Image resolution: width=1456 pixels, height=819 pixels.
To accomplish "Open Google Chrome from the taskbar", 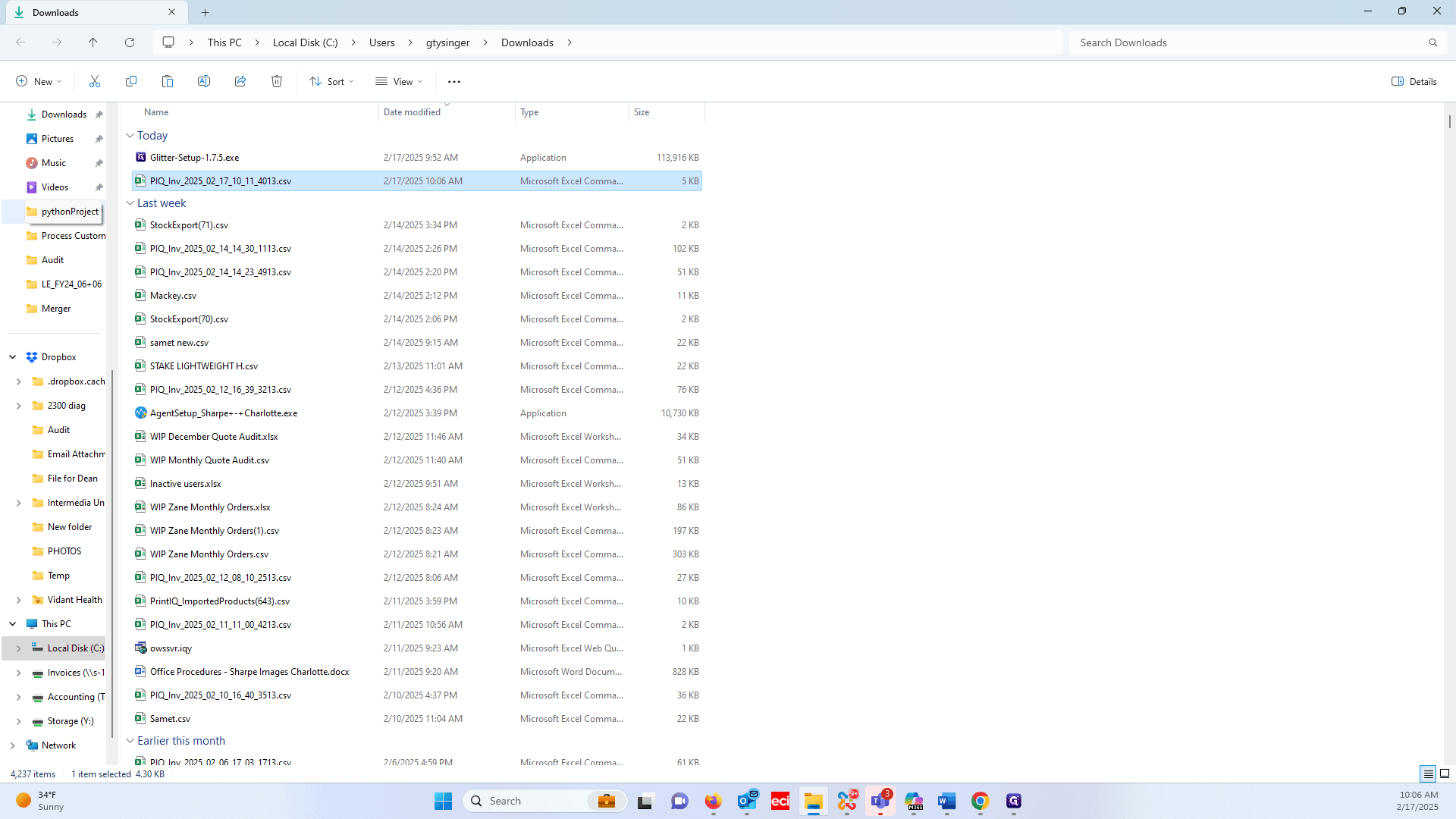I will pyautogui.click(x=980, y=801).
